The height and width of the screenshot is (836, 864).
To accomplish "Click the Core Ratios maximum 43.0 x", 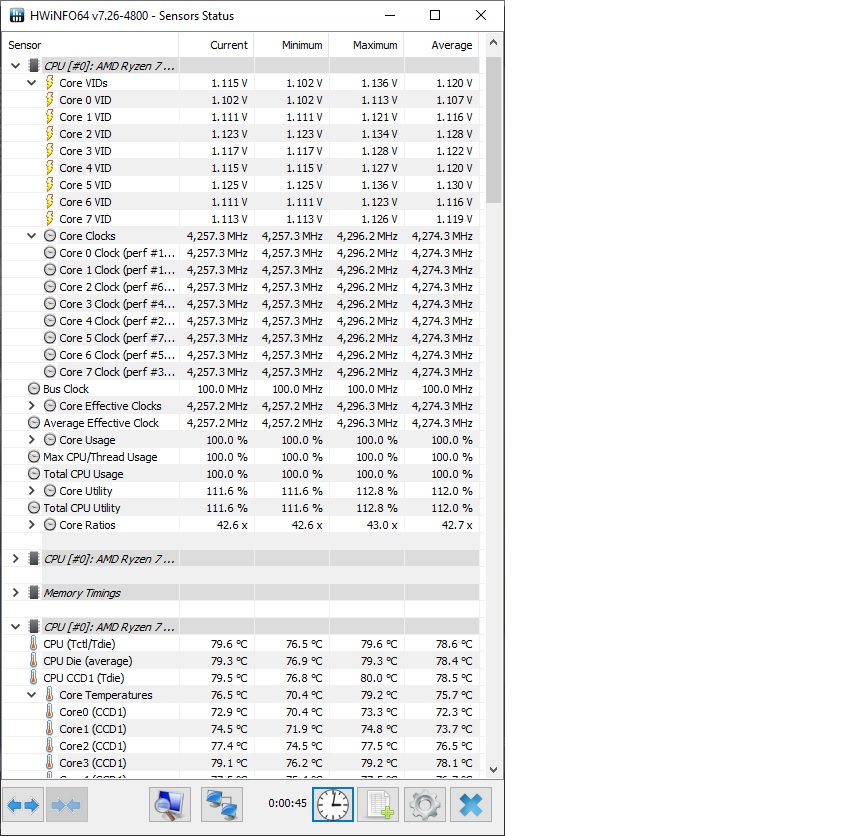I will 382,525.
